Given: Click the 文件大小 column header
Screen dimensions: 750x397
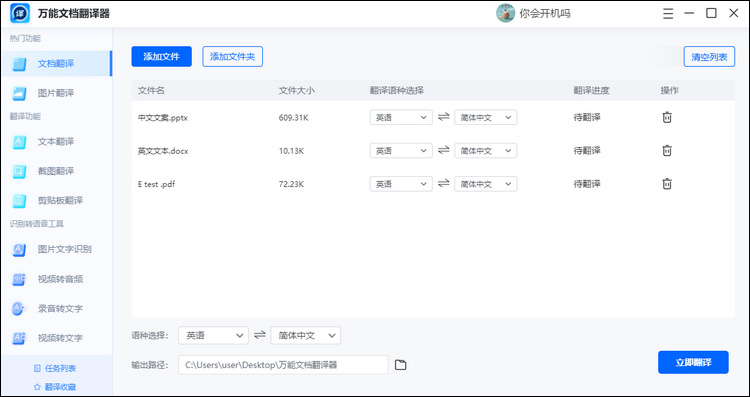Looking at the screenshot, I should tap(297, 90).
